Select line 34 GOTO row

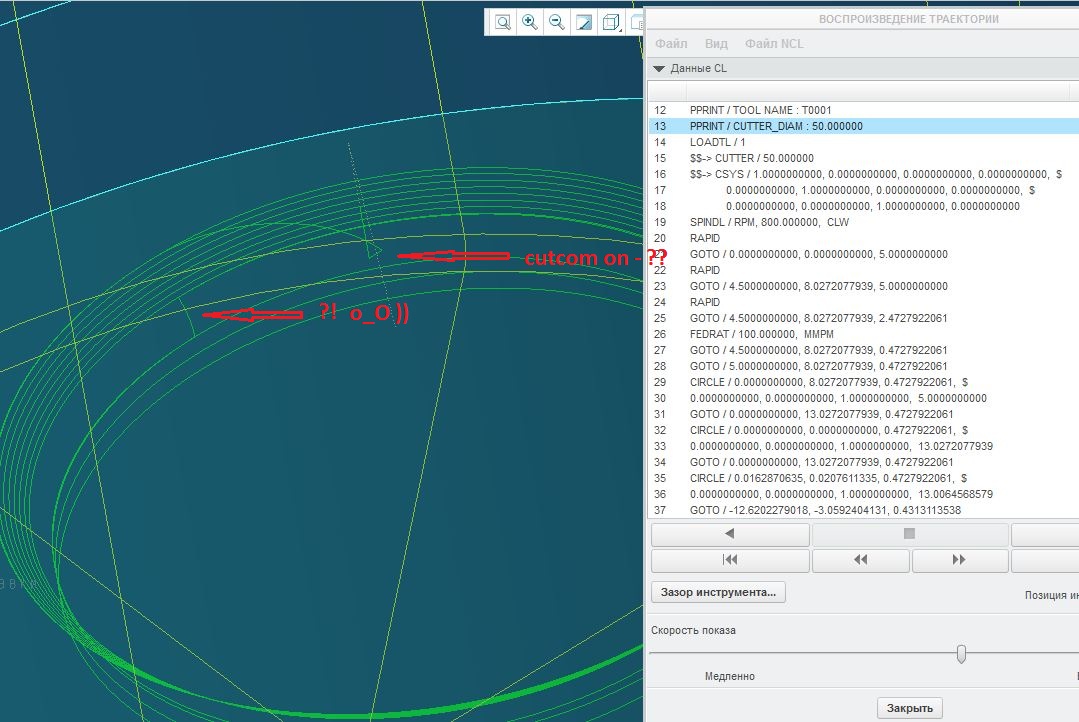[864, 462]
